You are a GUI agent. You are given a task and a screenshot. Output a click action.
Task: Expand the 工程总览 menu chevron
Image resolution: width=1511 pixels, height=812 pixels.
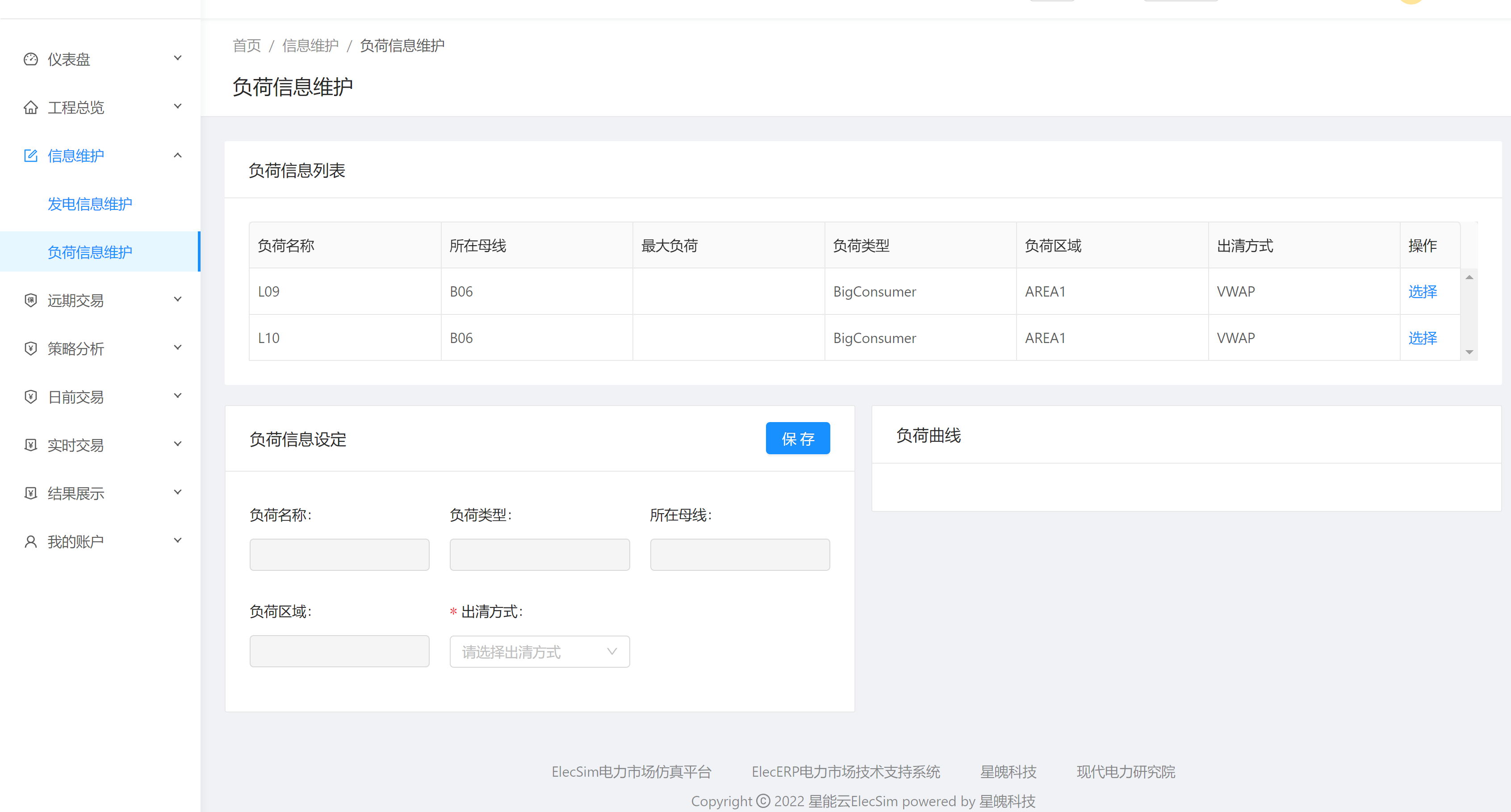(178, 106)
